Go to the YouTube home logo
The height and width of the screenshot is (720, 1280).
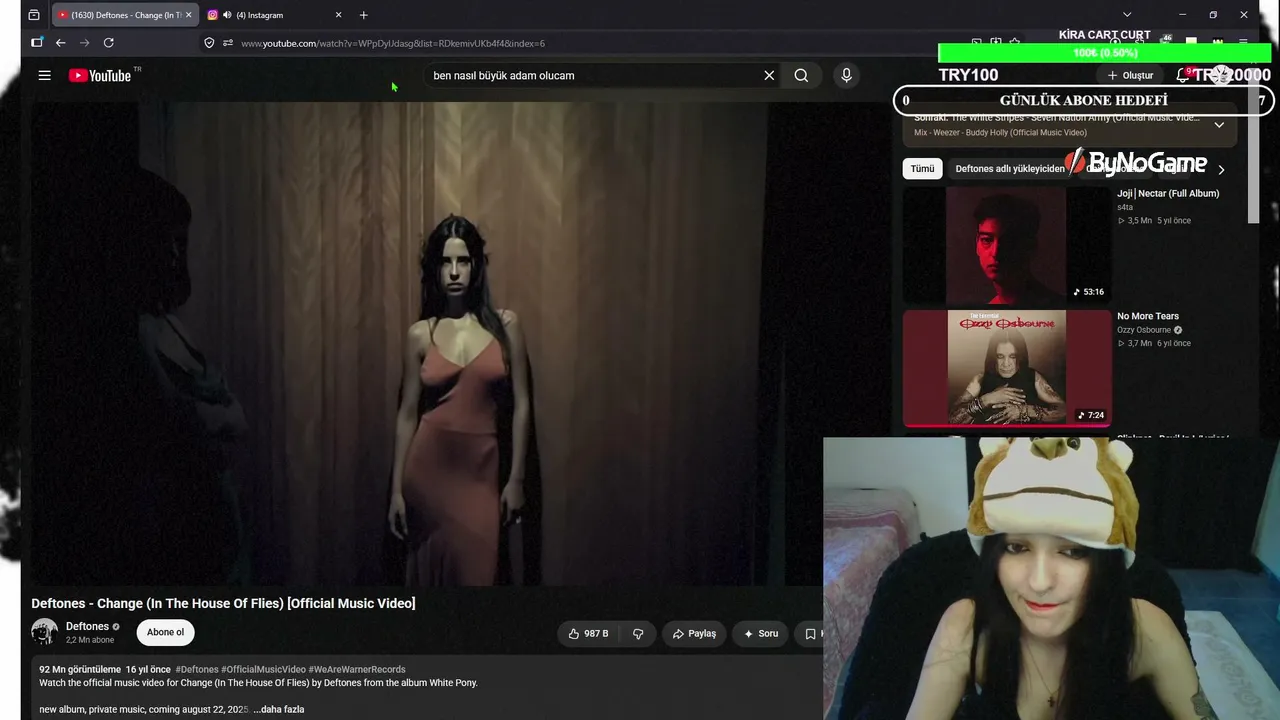pyautogui.click(x=100, y=75)
